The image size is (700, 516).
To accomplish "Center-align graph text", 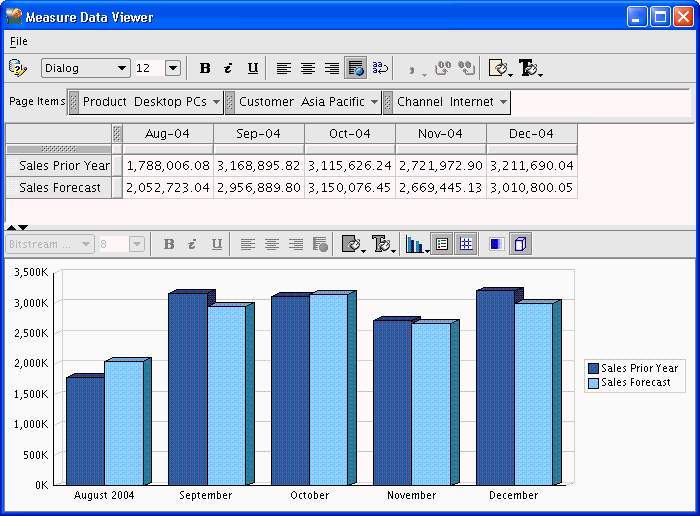I will [272, 244].
